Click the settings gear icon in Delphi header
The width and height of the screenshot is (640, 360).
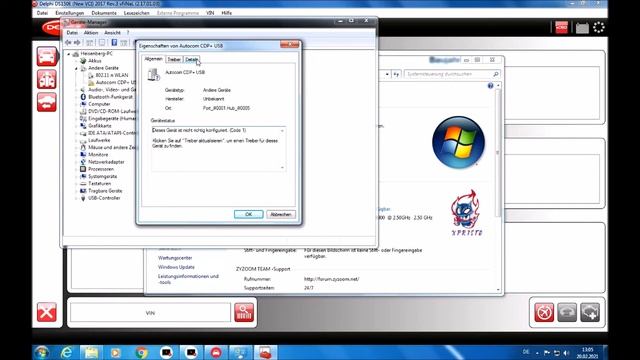click(x=599, y=27)
